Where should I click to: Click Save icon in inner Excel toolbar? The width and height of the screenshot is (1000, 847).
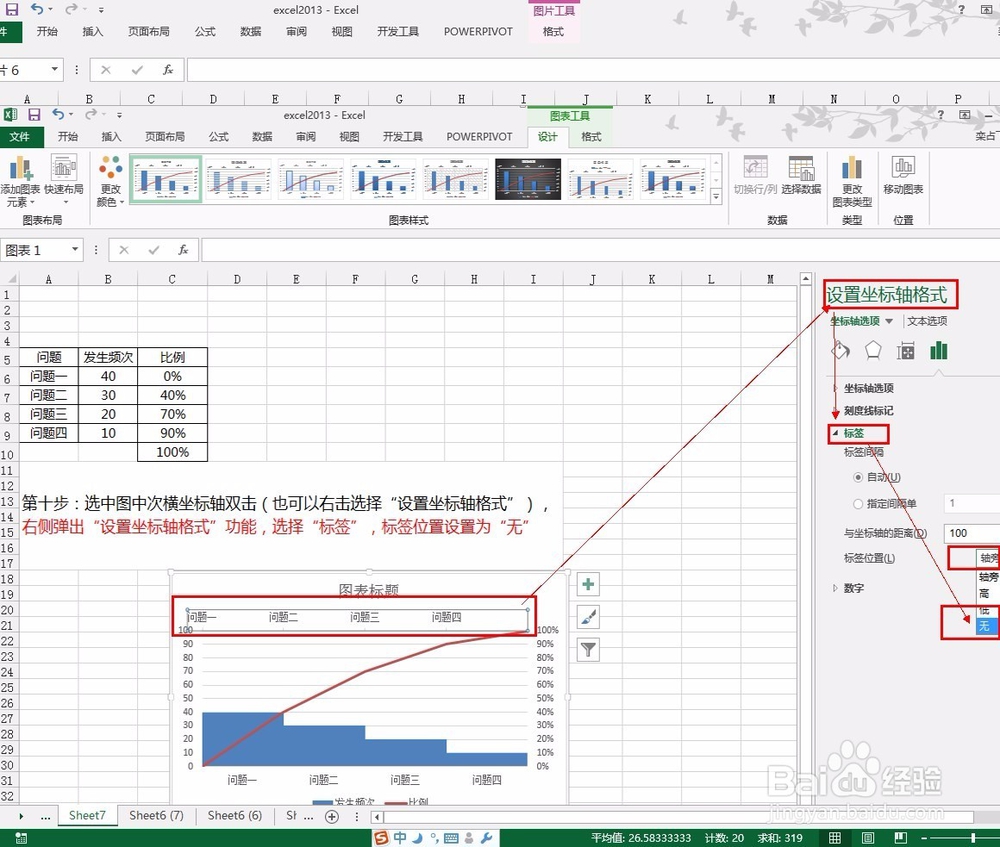pyautogui.click(x=34, y=115)
